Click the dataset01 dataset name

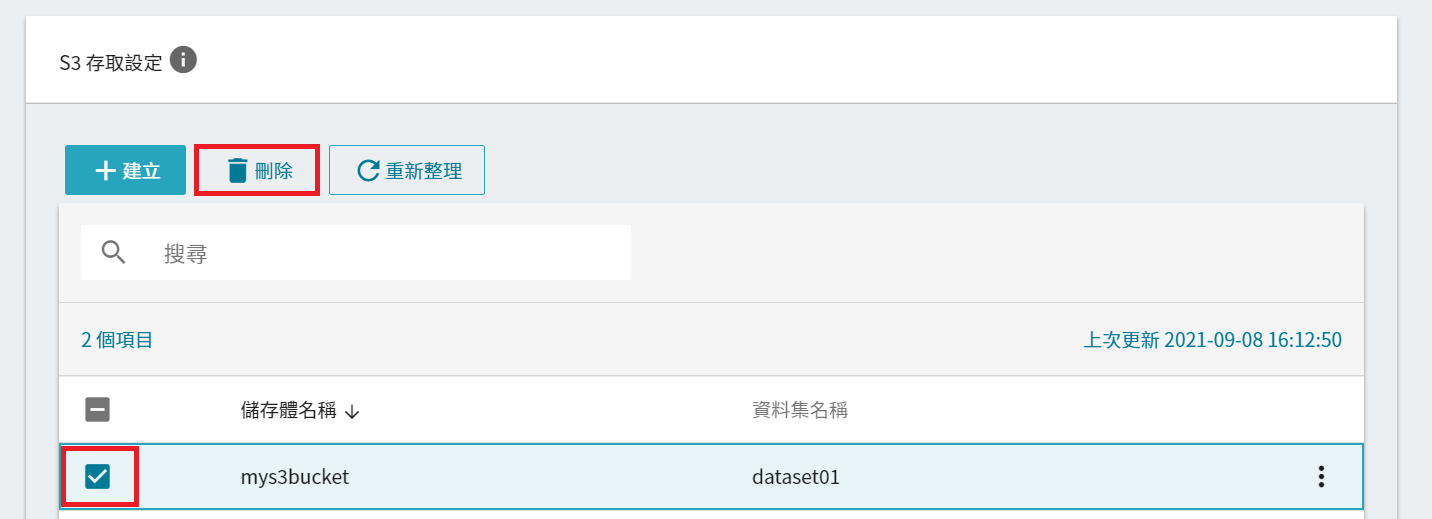pyautogui.click(x=796, y=477)
